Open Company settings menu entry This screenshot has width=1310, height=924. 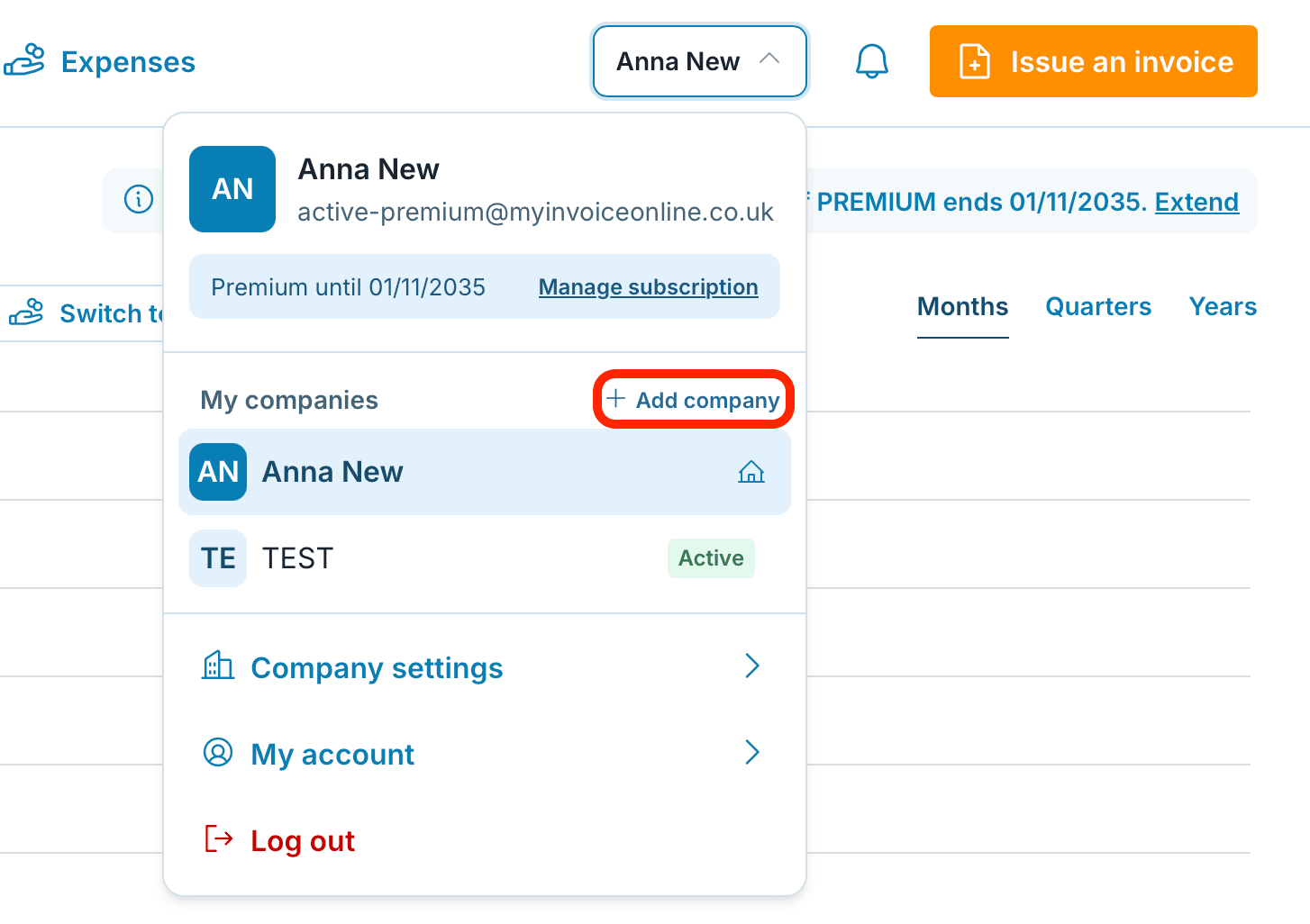(485, 667)
